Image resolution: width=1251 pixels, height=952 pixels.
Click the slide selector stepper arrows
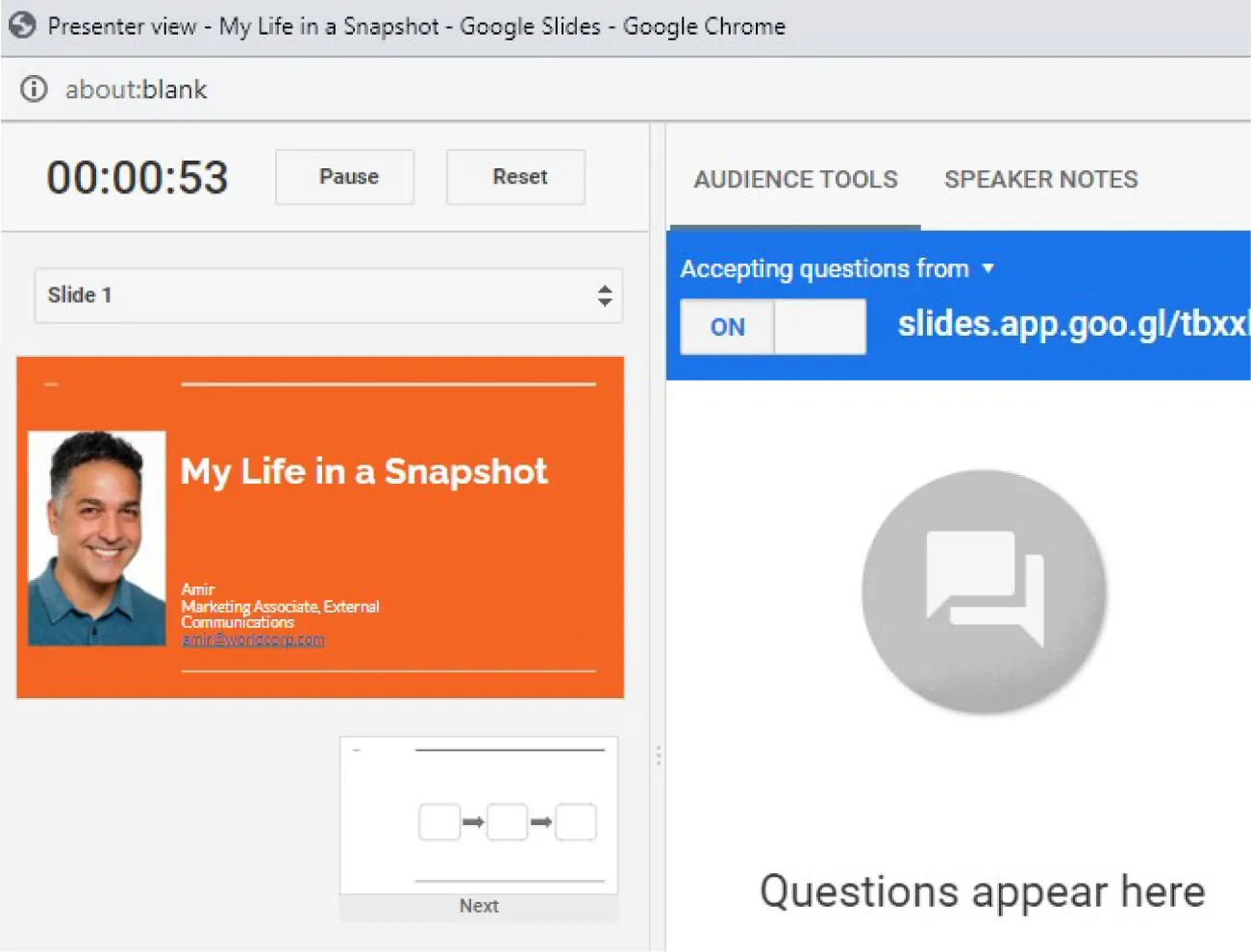[605, 296]
